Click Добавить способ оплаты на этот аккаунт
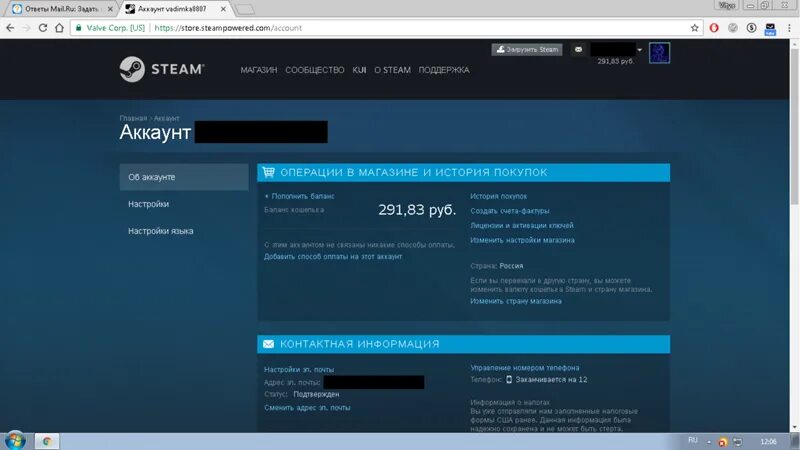 (x=333, y=257)
